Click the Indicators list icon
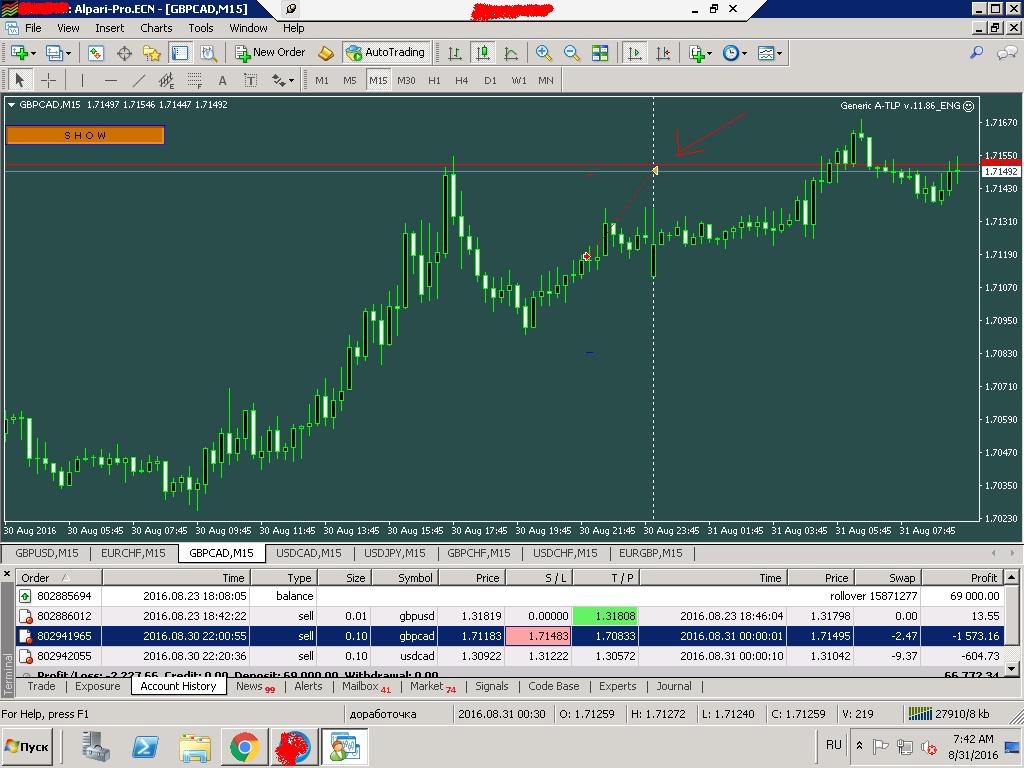The image size is (1024, 768). 697,53
